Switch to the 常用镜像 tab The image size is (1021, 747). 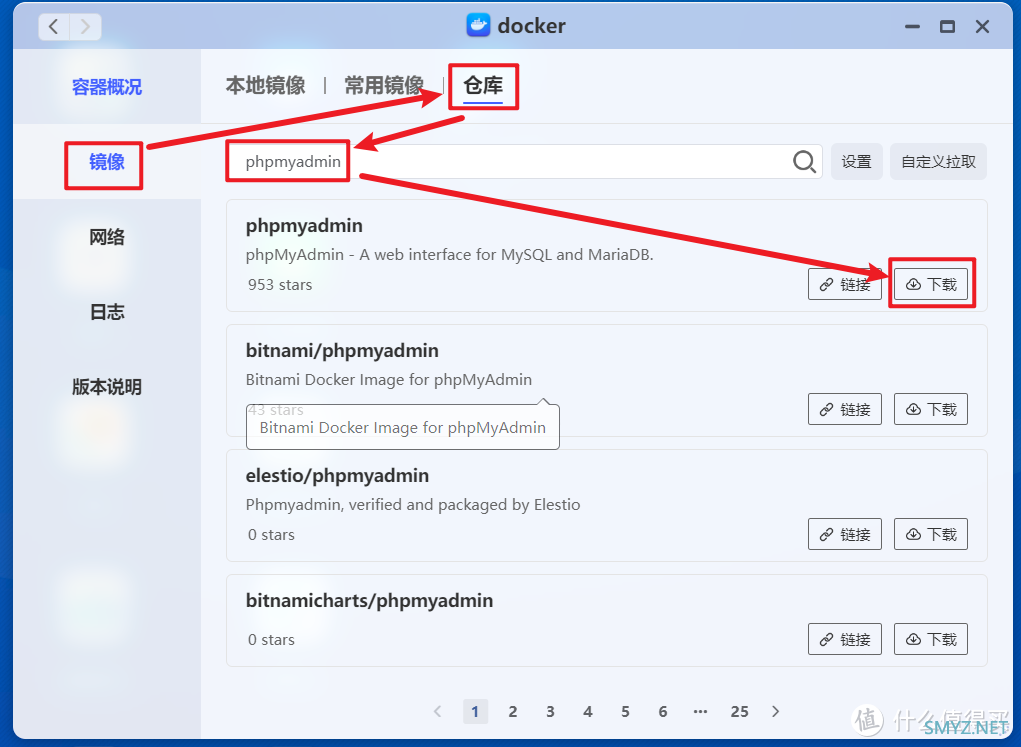(x=384, y=85)
